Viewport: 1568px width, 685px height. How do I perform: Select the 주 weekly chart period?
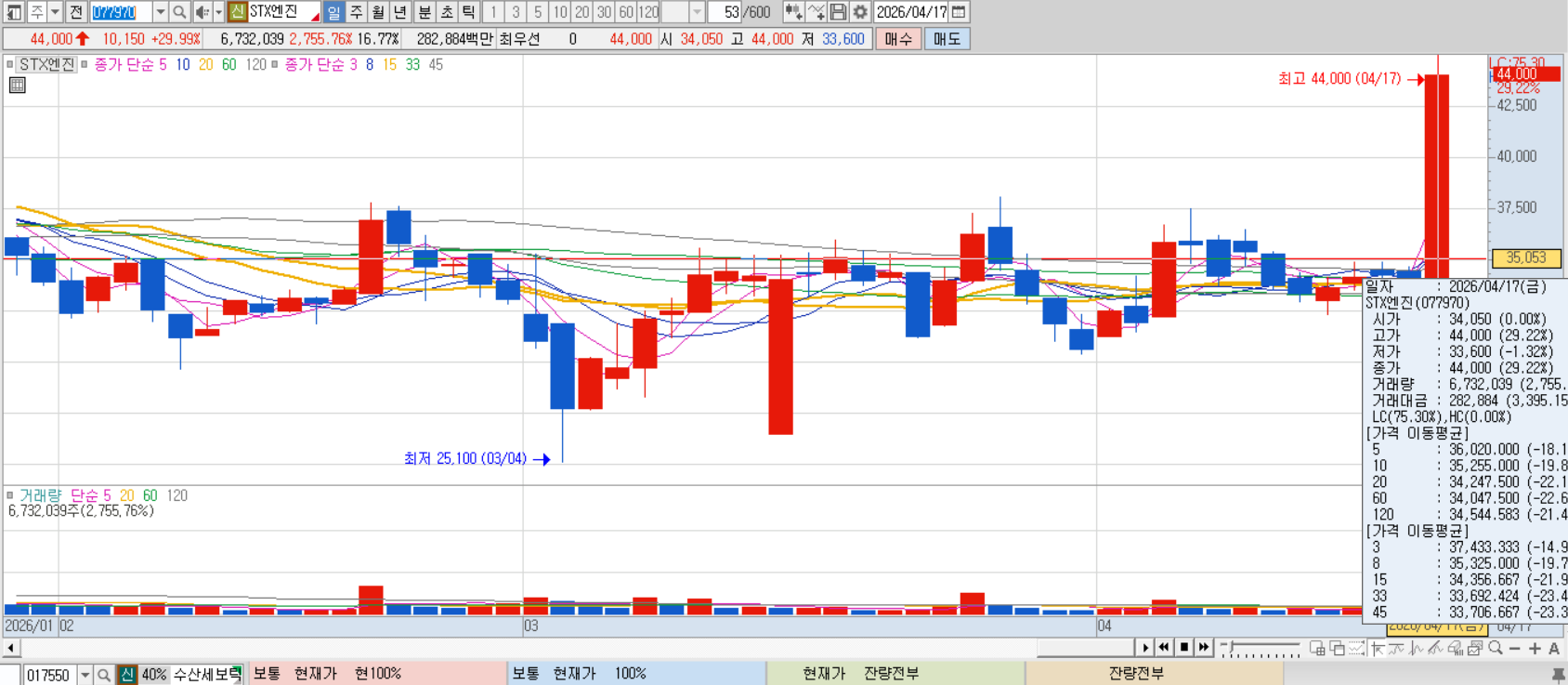(x=356, y=12)
